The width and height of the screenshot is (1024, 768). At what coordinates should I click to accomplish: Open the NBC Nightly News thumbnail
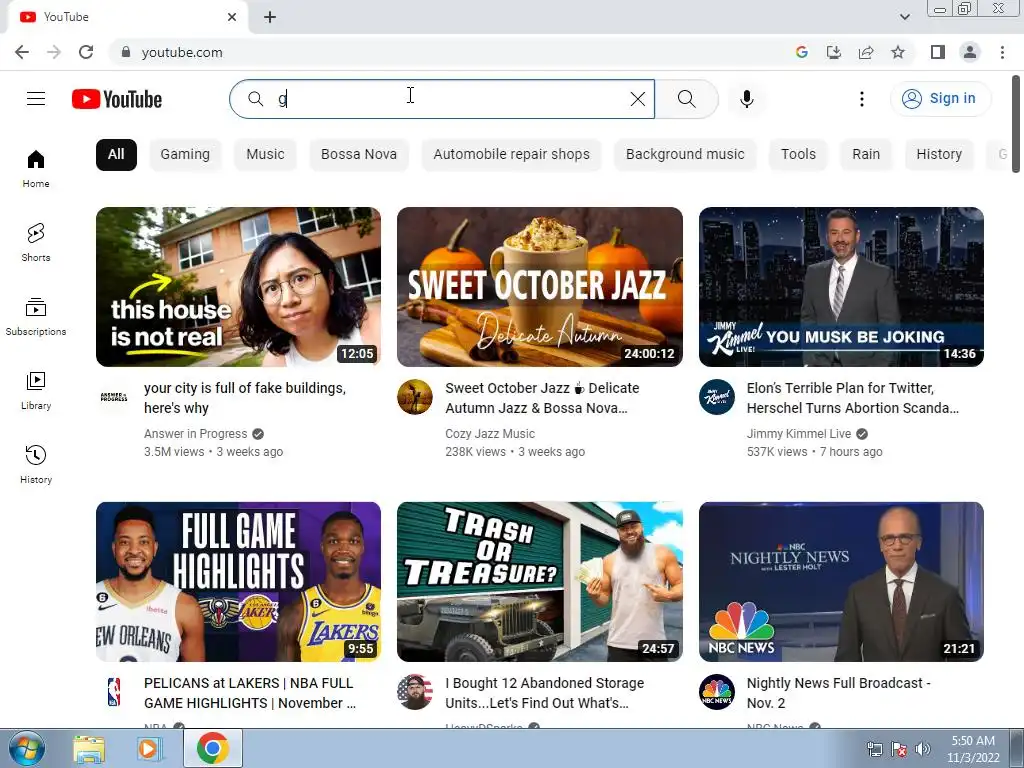[841, 581]
